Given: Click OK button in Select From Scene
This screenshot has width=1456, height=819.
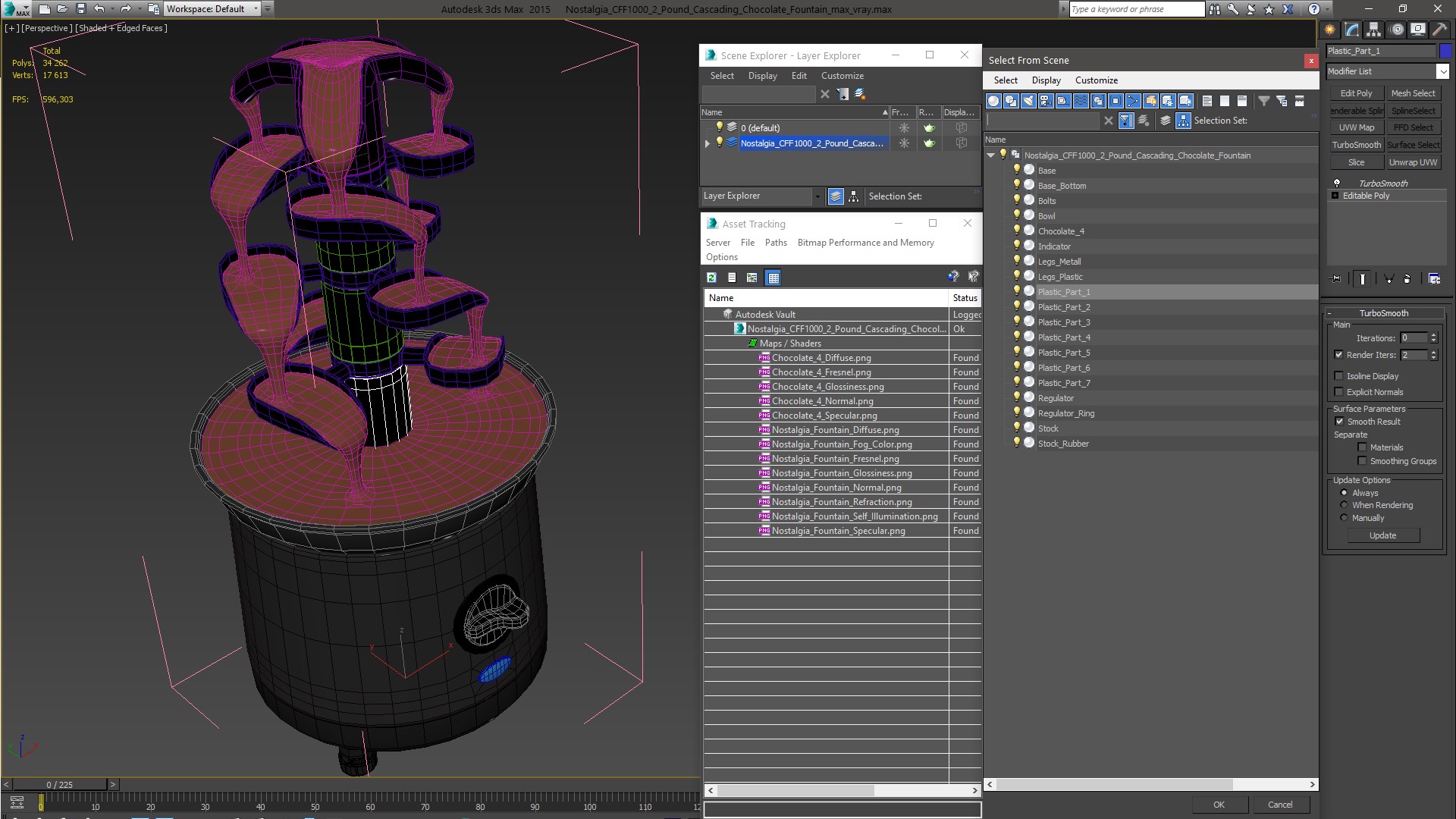Looking at the screenshot, I should [1219, 805].
